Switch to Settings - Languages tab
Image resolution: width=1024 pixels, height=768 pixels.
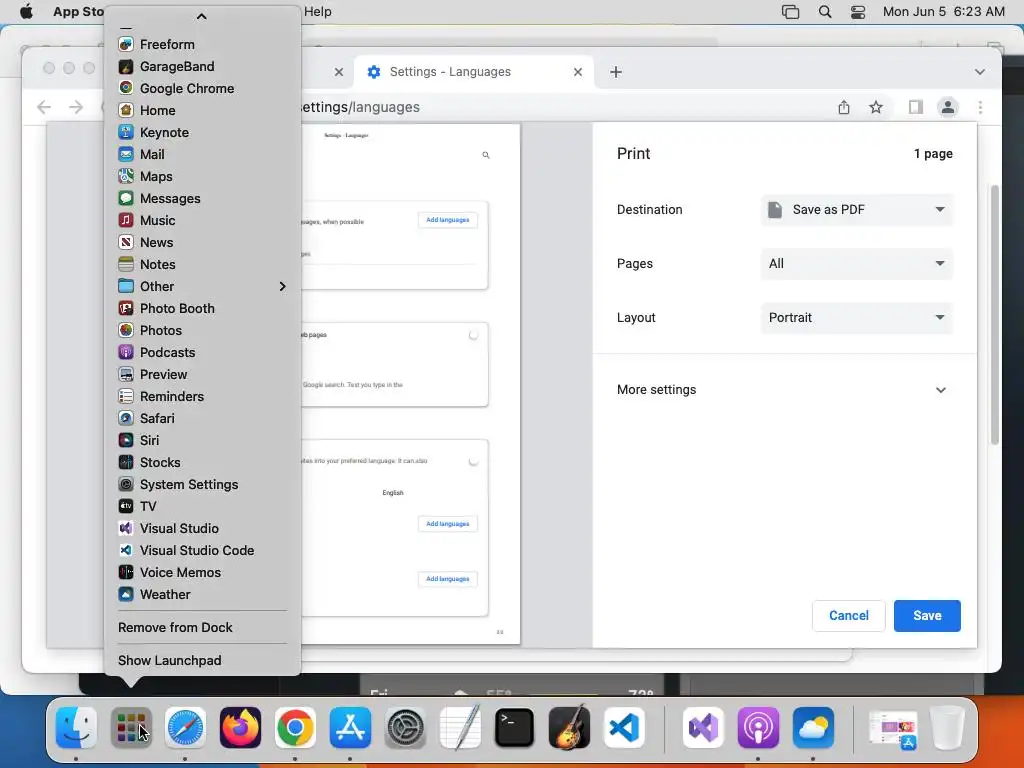coord(473,72)
